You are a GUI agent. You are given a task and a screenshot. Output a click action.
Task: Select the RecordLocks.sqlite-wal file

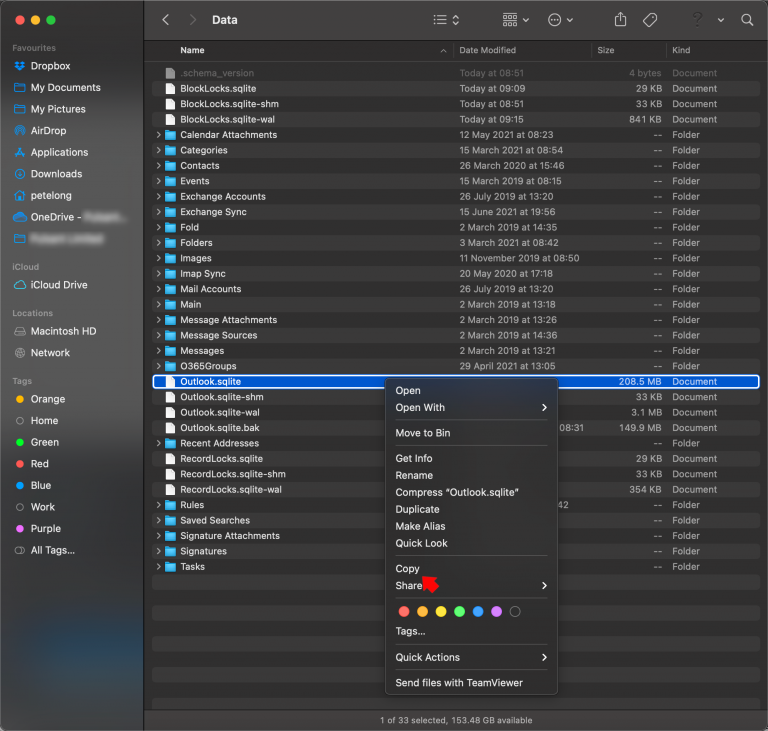point(456,489)
